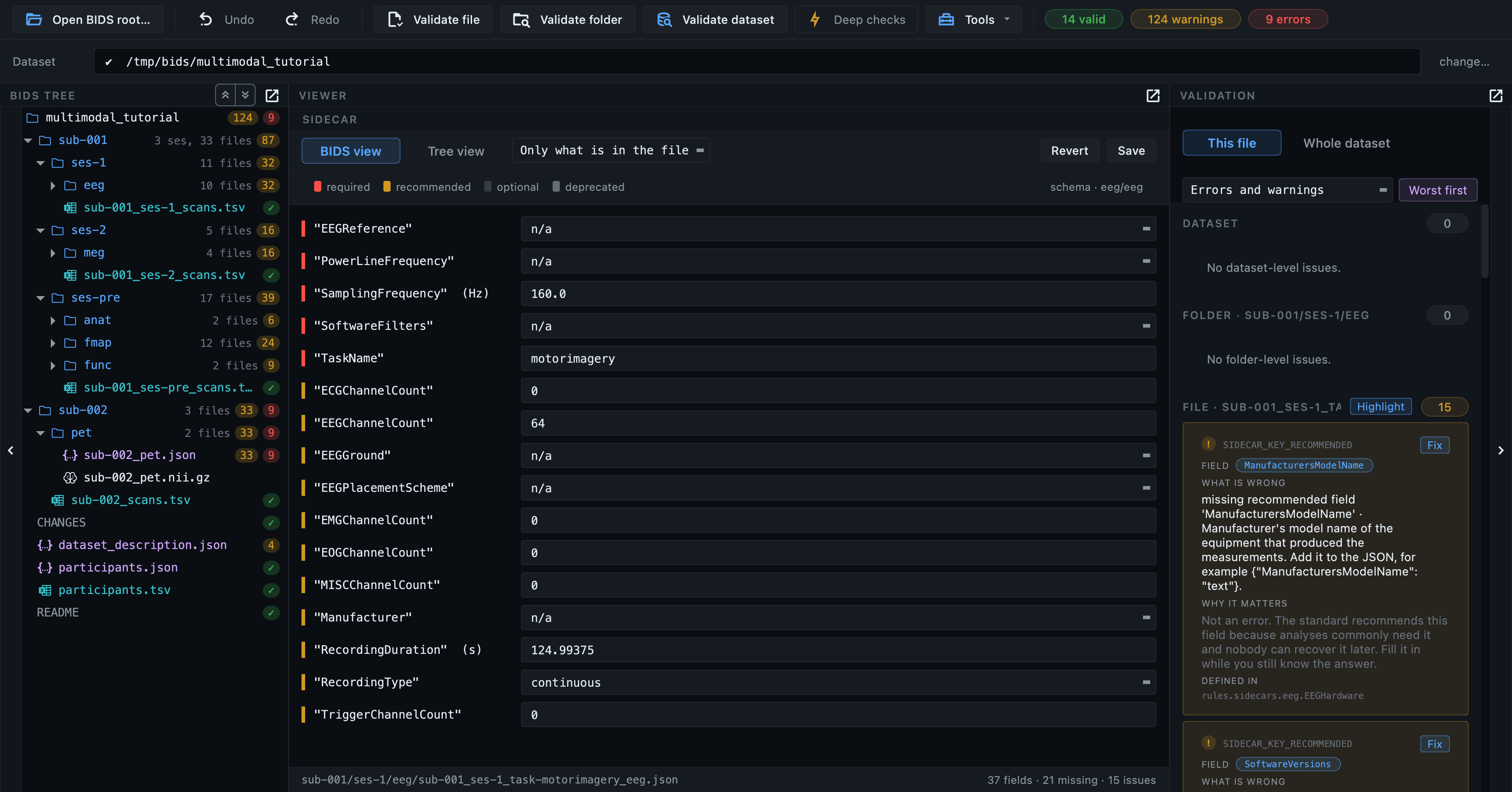
Task: Collapse the sub-002 folder
Action: tap(27, 410)
